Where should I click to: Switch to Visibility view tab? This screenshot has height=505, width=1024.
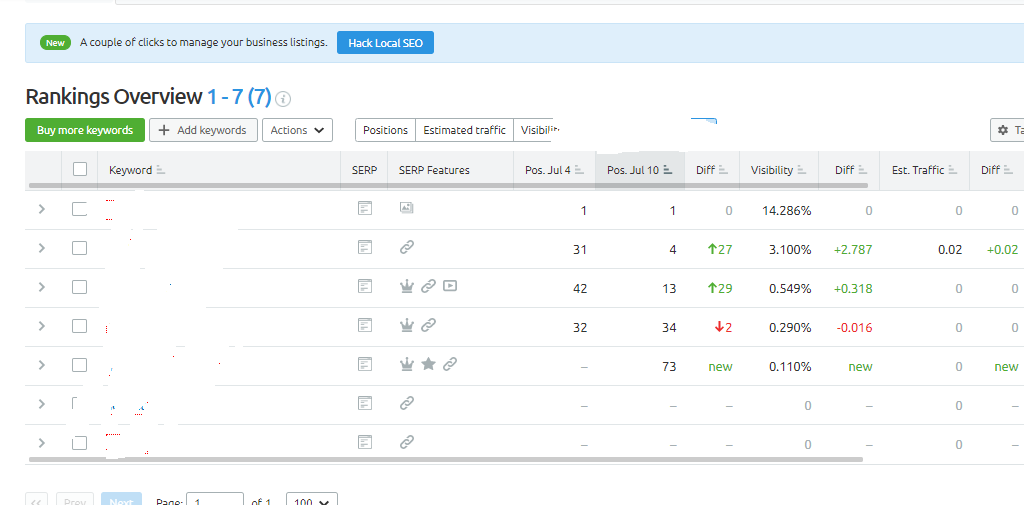(x=534, y=130)
